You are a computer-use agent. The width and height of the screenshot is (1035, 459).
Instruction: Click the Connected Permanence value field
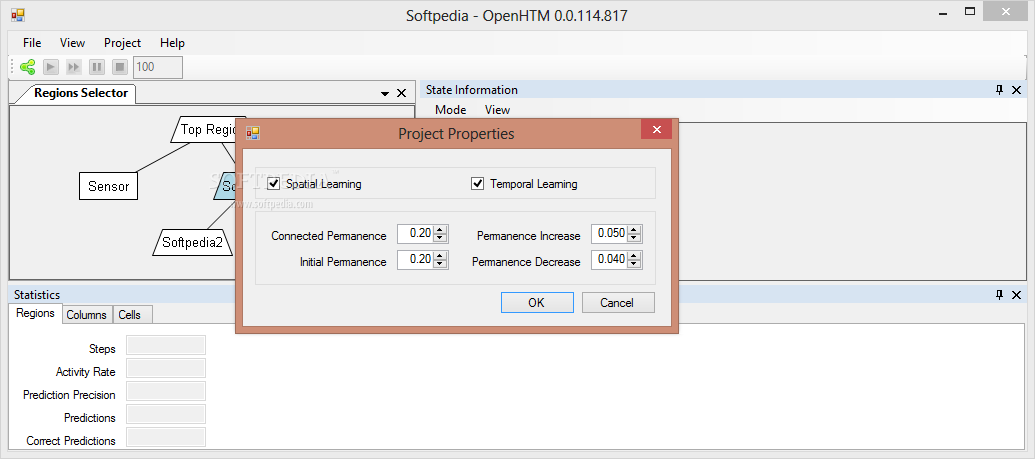pyautogui.click(x=416, y=233)
